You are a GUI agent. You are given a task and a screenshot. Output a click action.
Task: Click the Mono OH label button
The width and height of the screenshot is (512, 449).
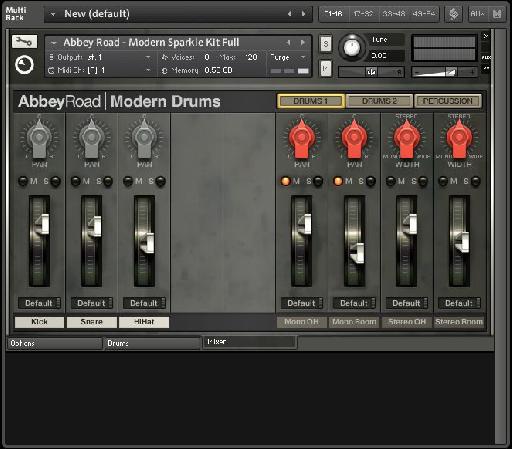pyautogui.click(x=302, y=322)
